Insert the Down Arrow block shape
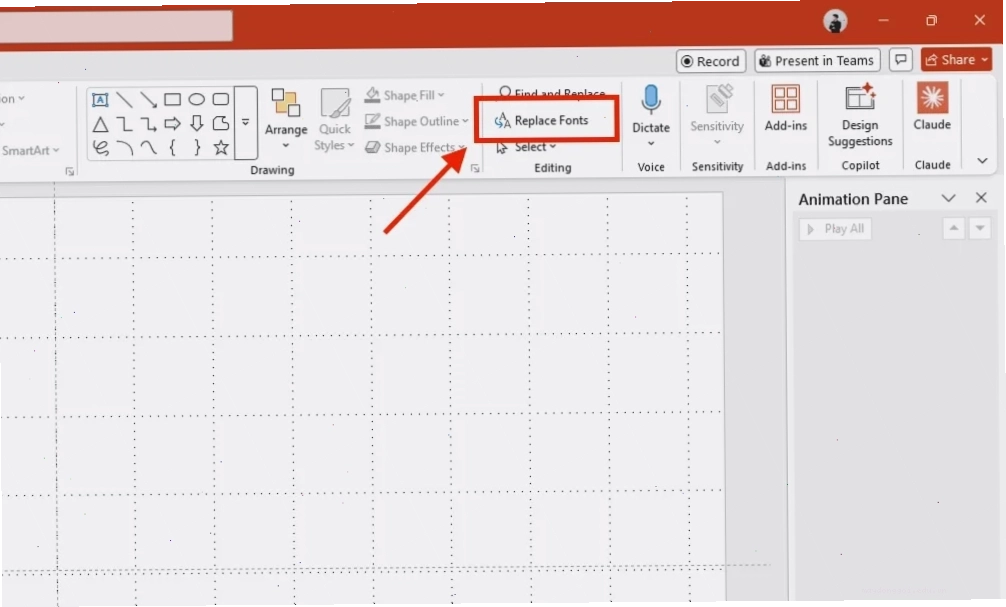This screenshot has height=607, width=1006. point(196,124)
